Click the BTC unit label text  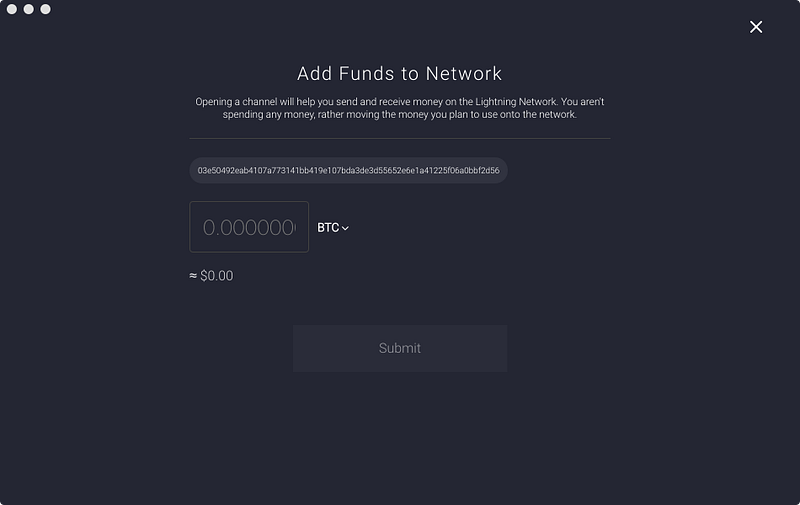(328, 228)
